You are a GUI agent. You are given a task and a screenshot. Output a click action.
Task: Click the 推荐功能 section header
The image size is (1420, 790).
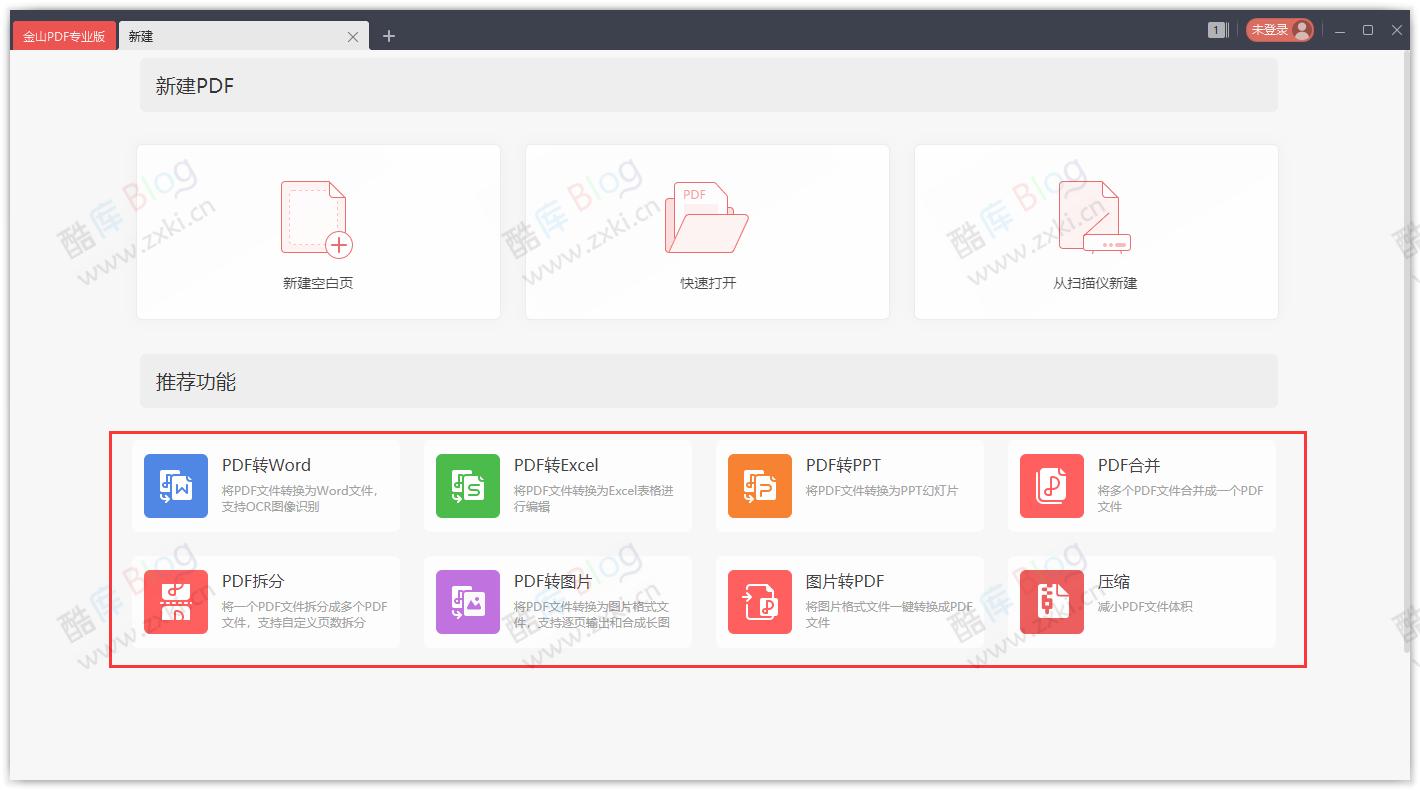(194, 381)
